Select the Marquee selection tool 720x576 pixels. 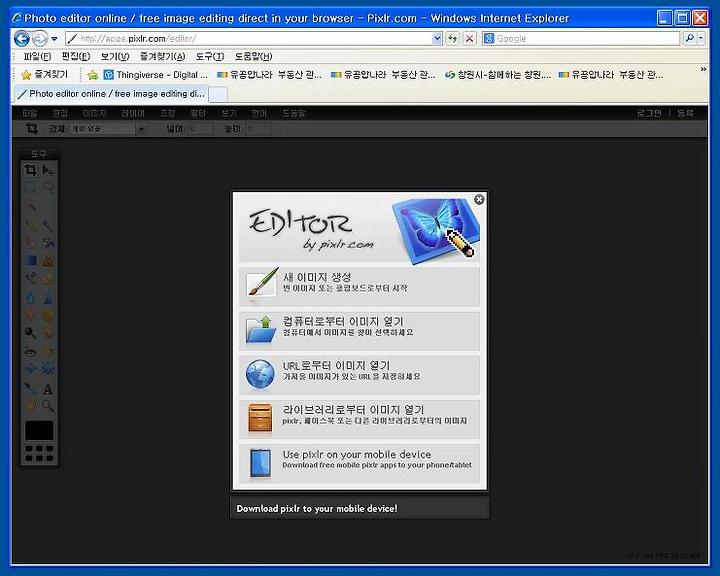coord(30,188)
